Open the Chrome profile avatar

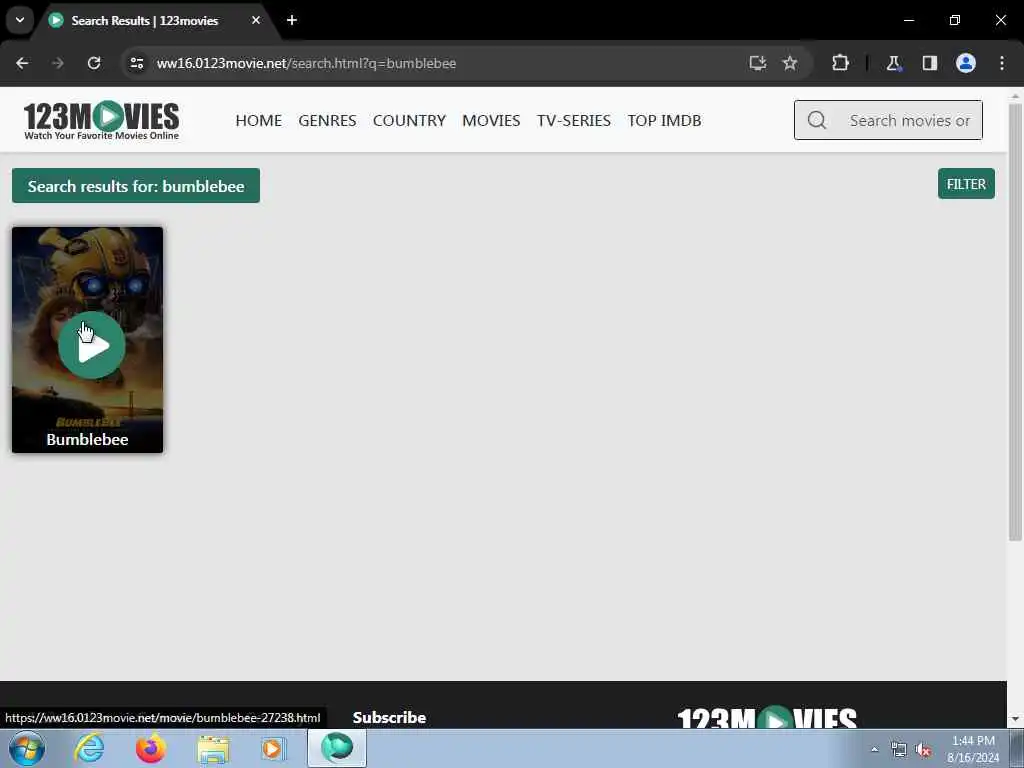pos(966,63)
